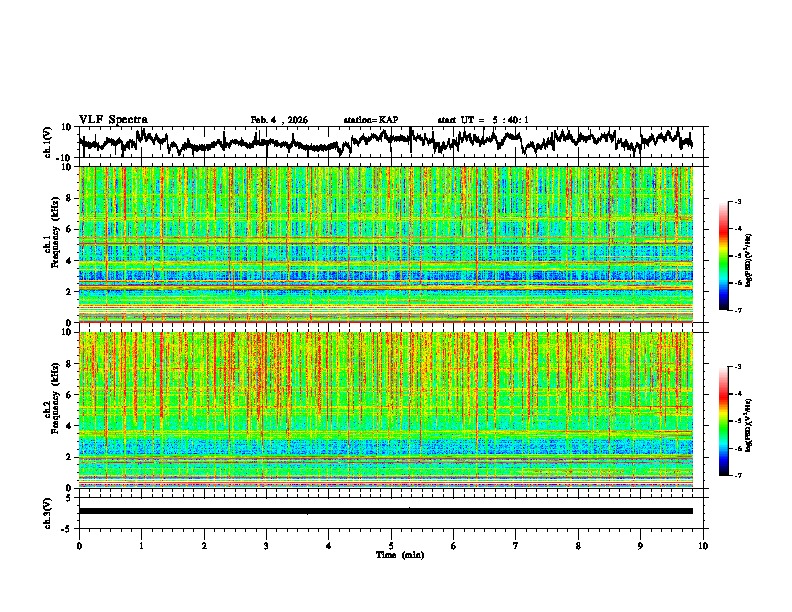Click the ch.1(V) waveform trace panel

390,142
